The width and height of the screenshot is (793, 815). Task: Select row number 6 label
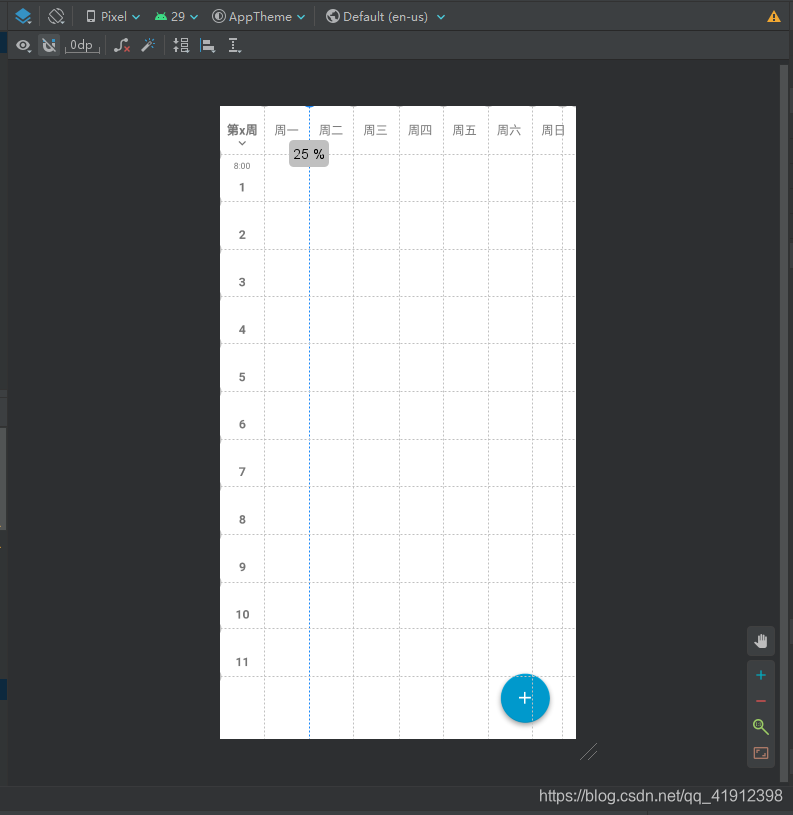242,424
